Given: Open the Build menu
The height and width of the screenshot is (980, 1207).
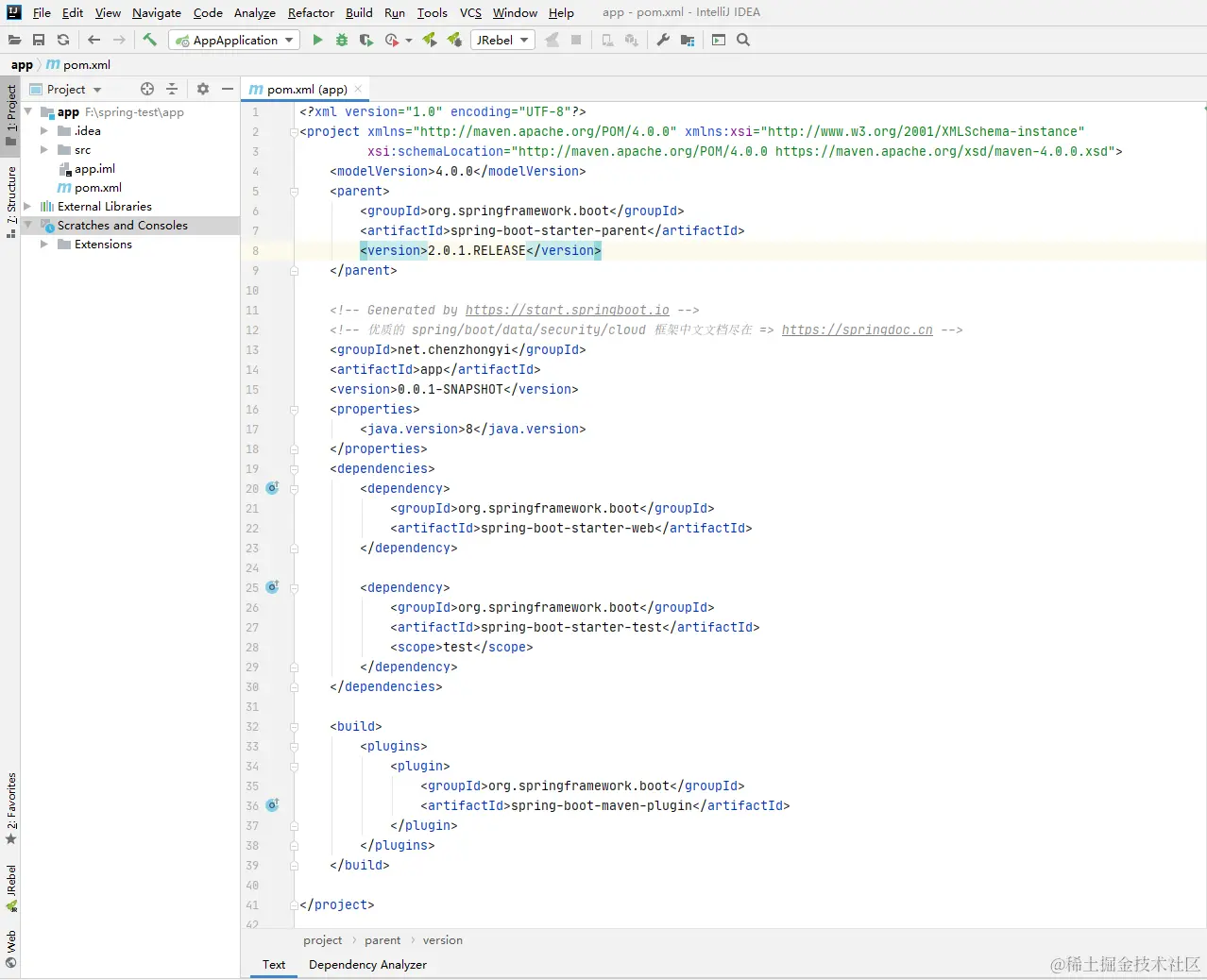Looking at the screenshot, I should tap(359, 12).
